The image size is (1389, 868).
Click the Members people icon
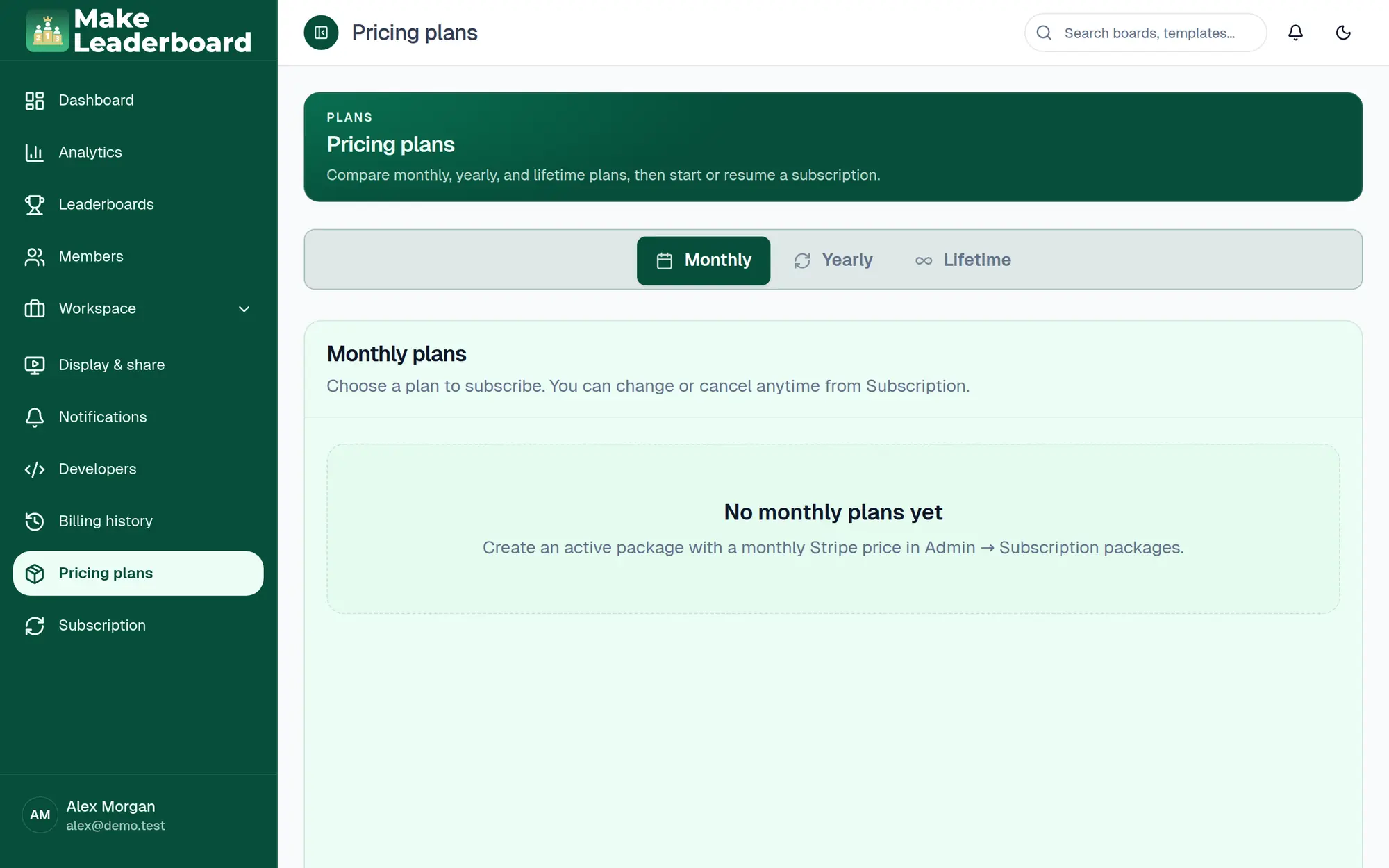click(x=34, y=256)
